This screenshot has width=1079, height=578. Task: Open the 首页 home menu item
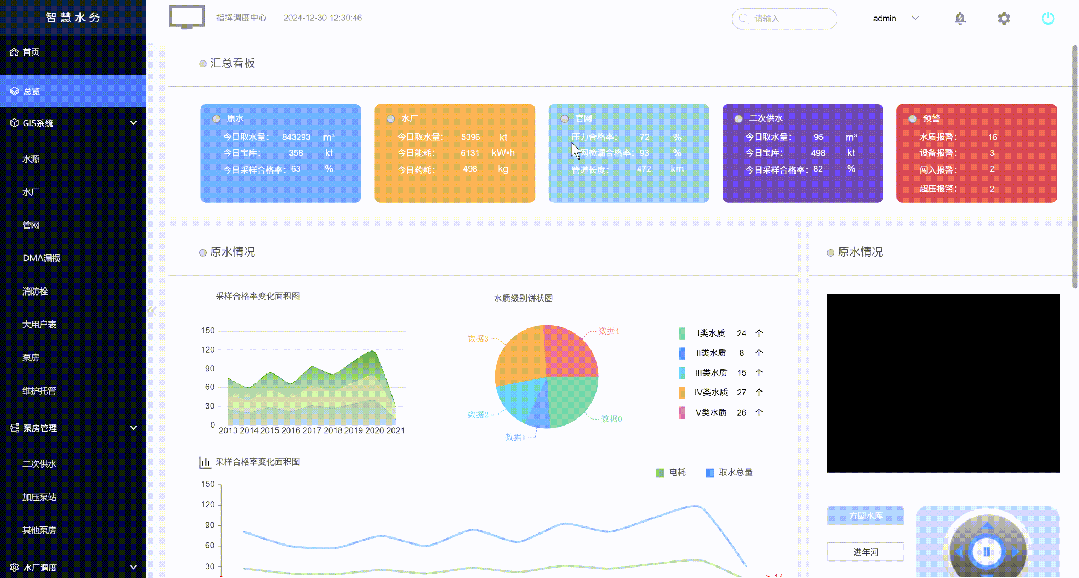click(x=73, y=52)
